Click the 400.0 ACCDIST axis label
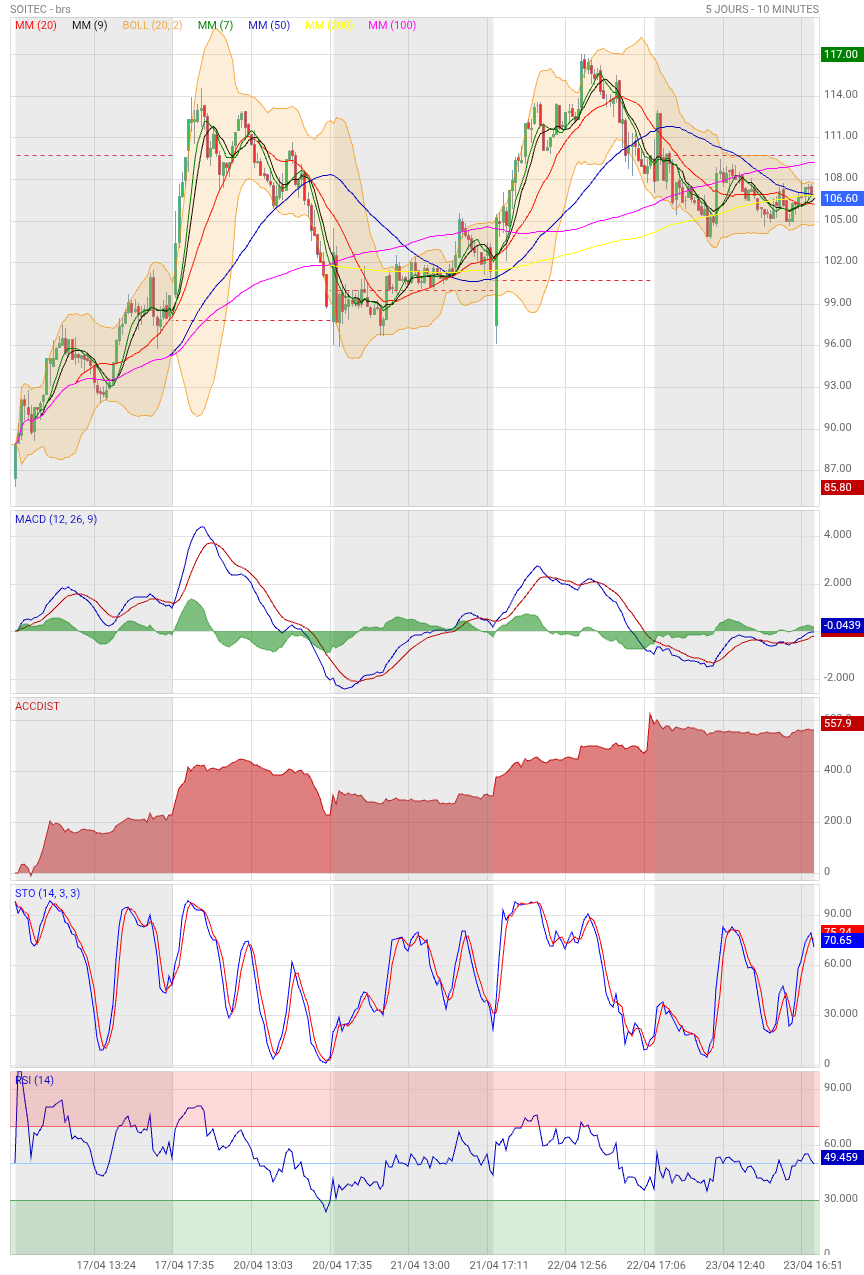The width and height of the screenshot is (864, 1275). pos(838,770)
